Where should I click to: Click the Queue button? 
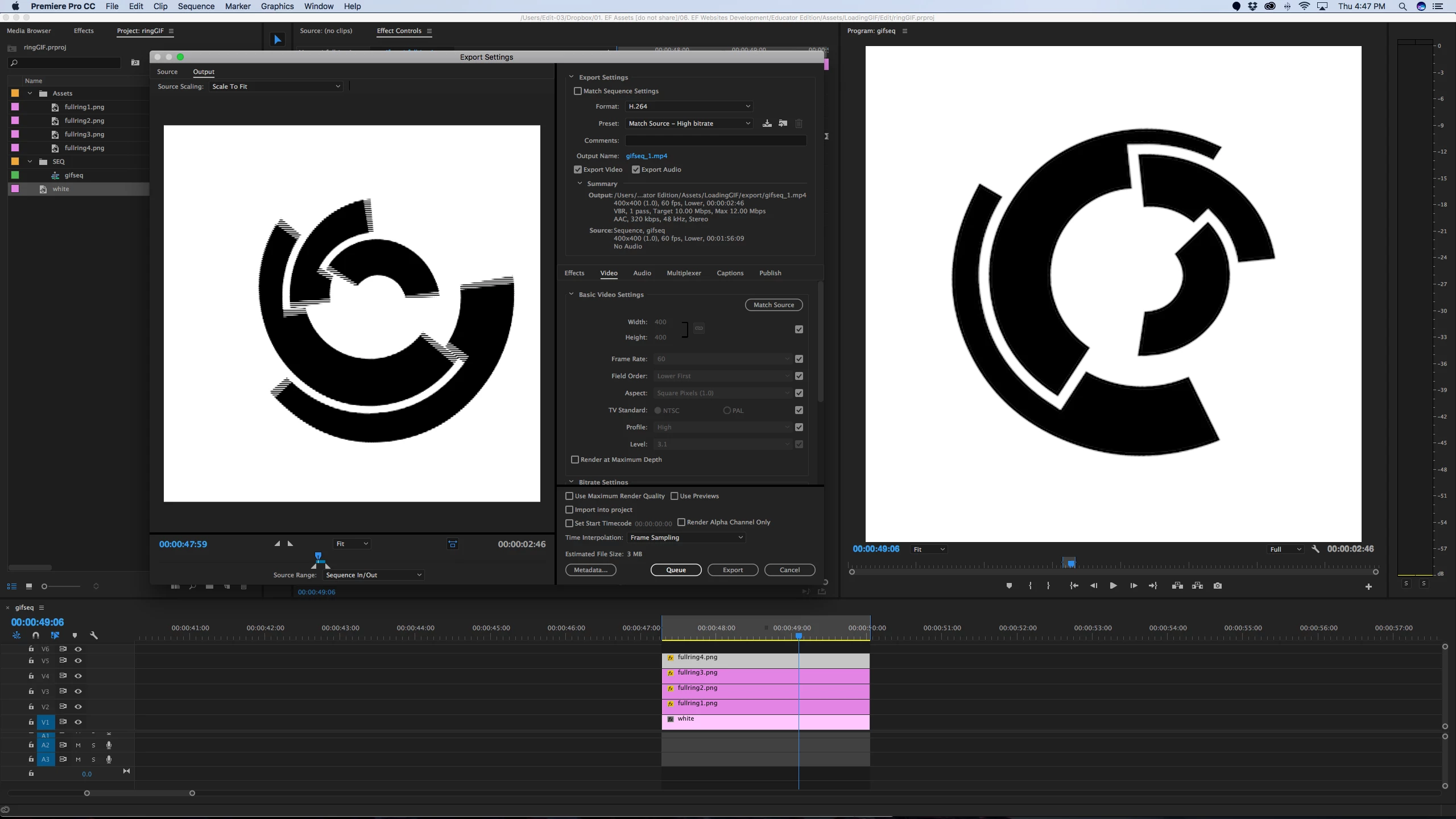[676, 570]
